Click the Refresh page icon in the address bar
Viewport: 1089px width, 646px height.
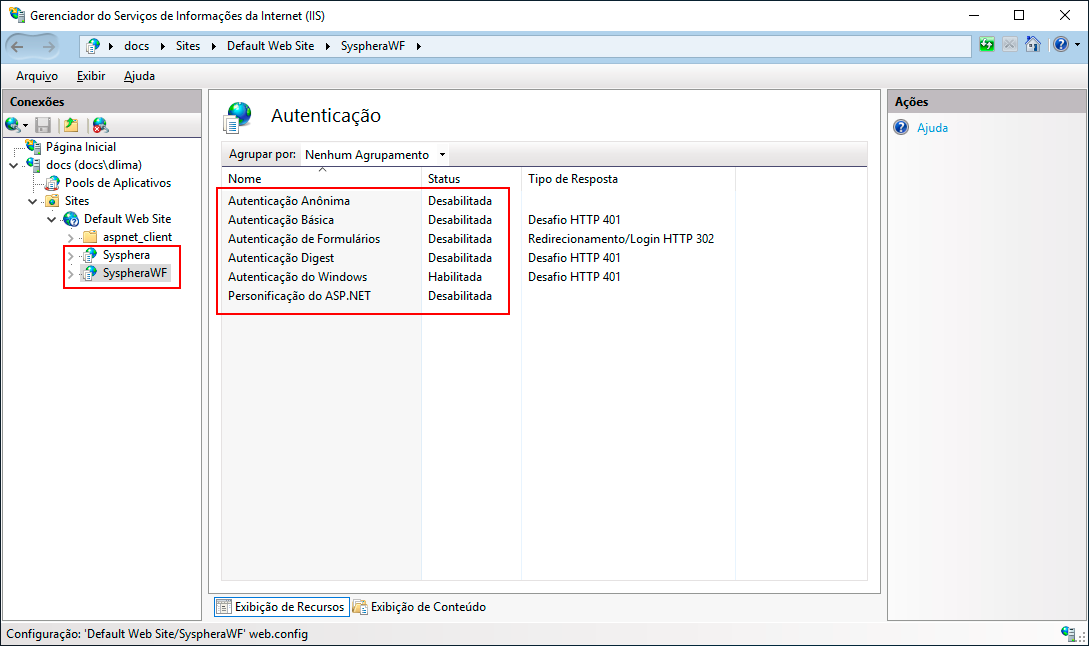[x=987, y=45]
